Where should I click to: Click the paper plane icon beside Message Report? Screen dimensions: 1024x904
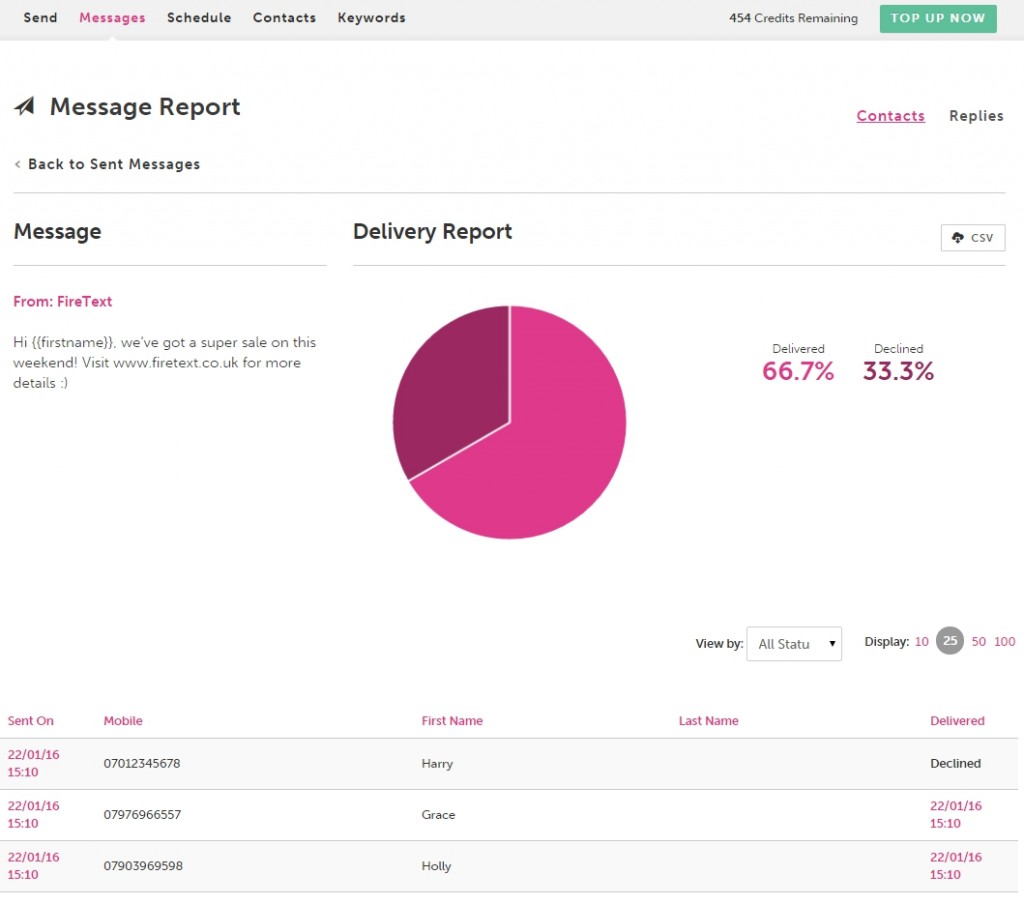pos(25,106)
